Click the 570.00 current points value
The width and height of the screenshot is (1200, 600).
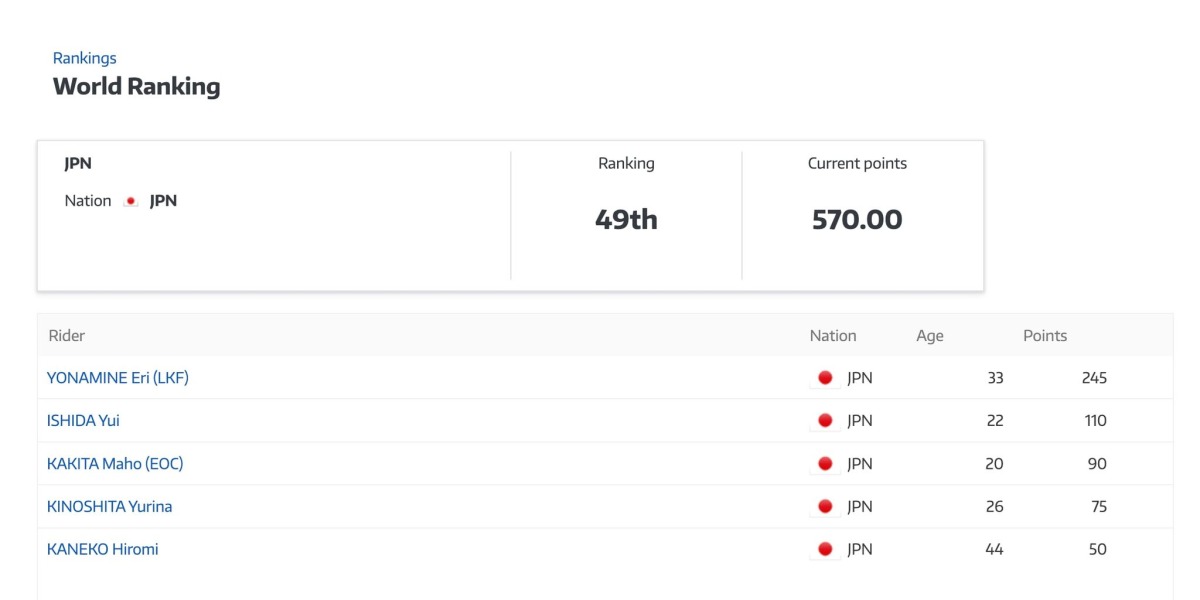coord(857,219)
